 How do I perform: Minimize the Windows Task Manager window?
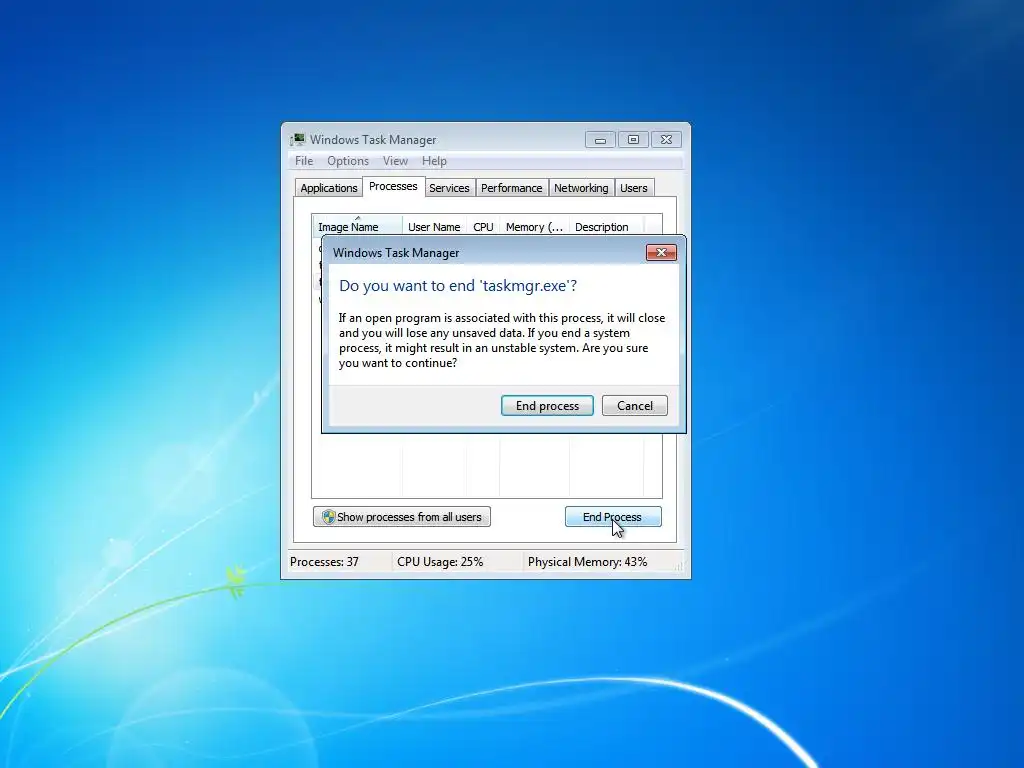600,140
